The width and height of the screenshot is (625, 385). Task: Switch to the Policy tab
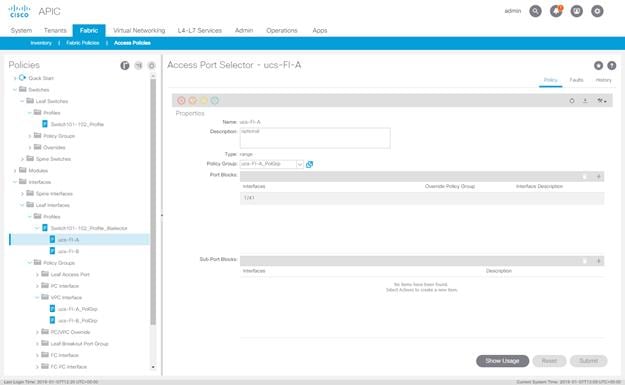550,80
